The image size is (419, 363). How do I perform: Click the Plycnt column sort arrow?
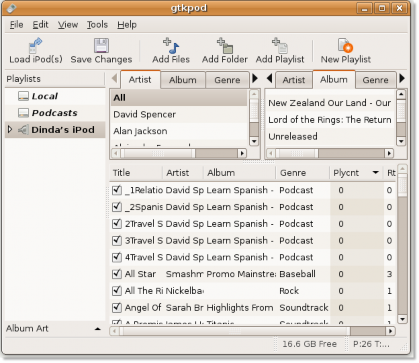pyautogui.click(x=376, y=173)
